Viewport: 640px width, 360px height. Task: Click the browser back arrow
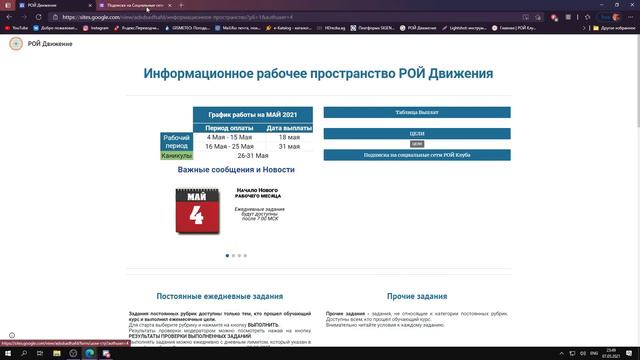(x=9, y=17)
